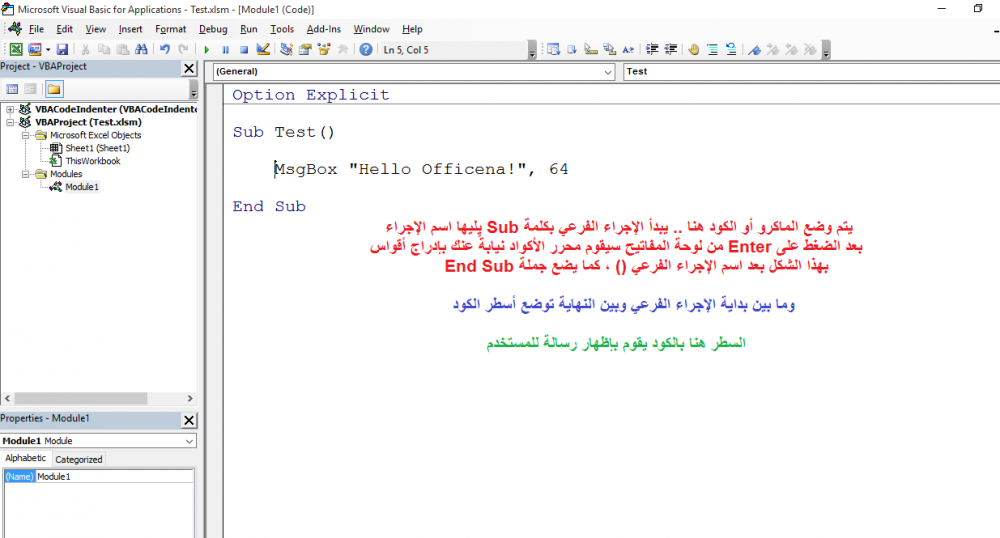Open the blue Help question mark icon
This screenshot has height=538, width=1000.
[x=365, y=50]
